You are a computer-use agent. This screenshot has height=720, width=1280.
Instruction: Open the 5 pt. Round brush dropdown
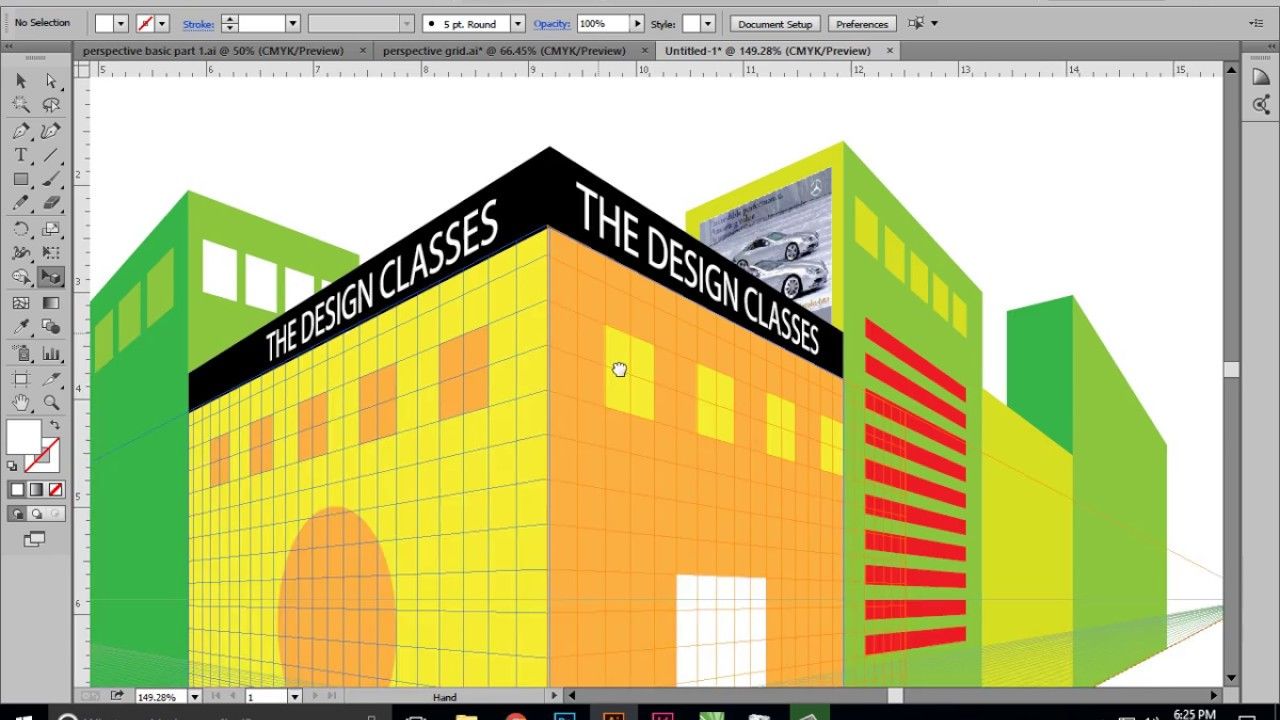(x=517, y=23)
